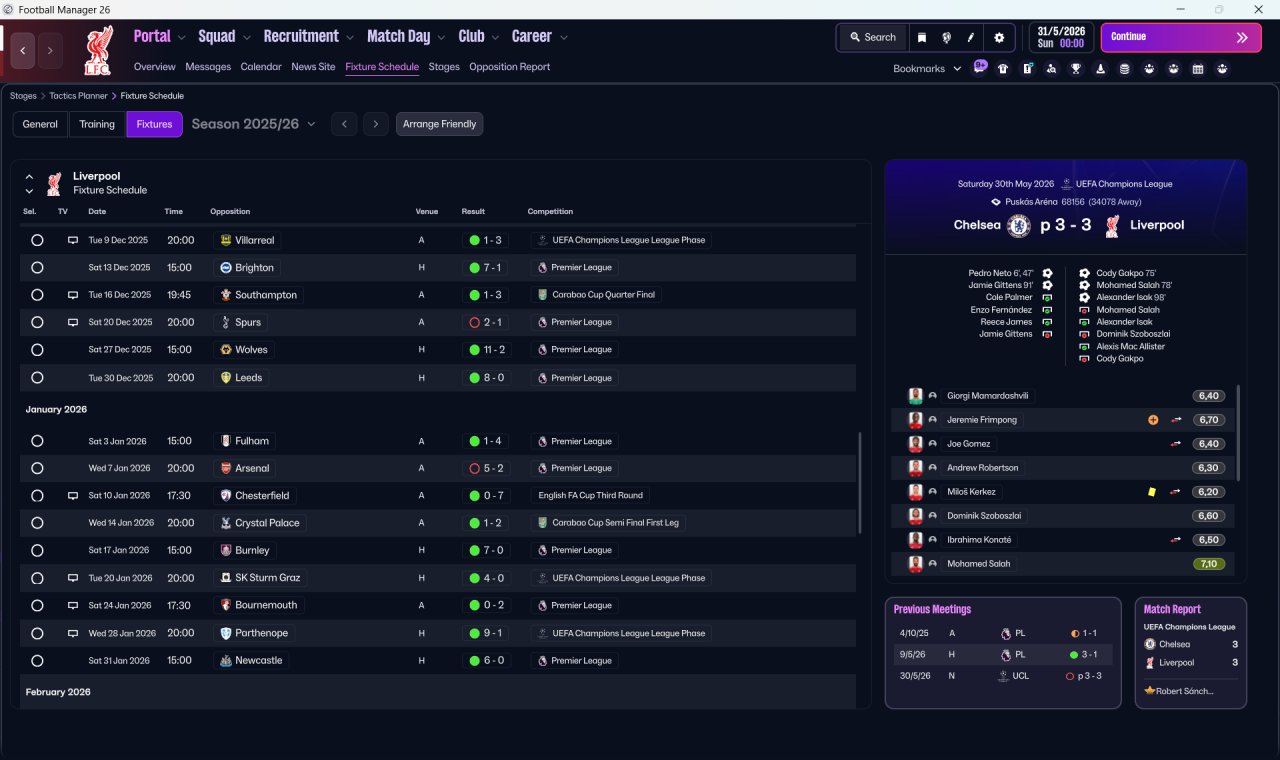Click the TV icon on the Chesterfield row
The width and height of the screenshot is (1280, 760).
point(73,496)
